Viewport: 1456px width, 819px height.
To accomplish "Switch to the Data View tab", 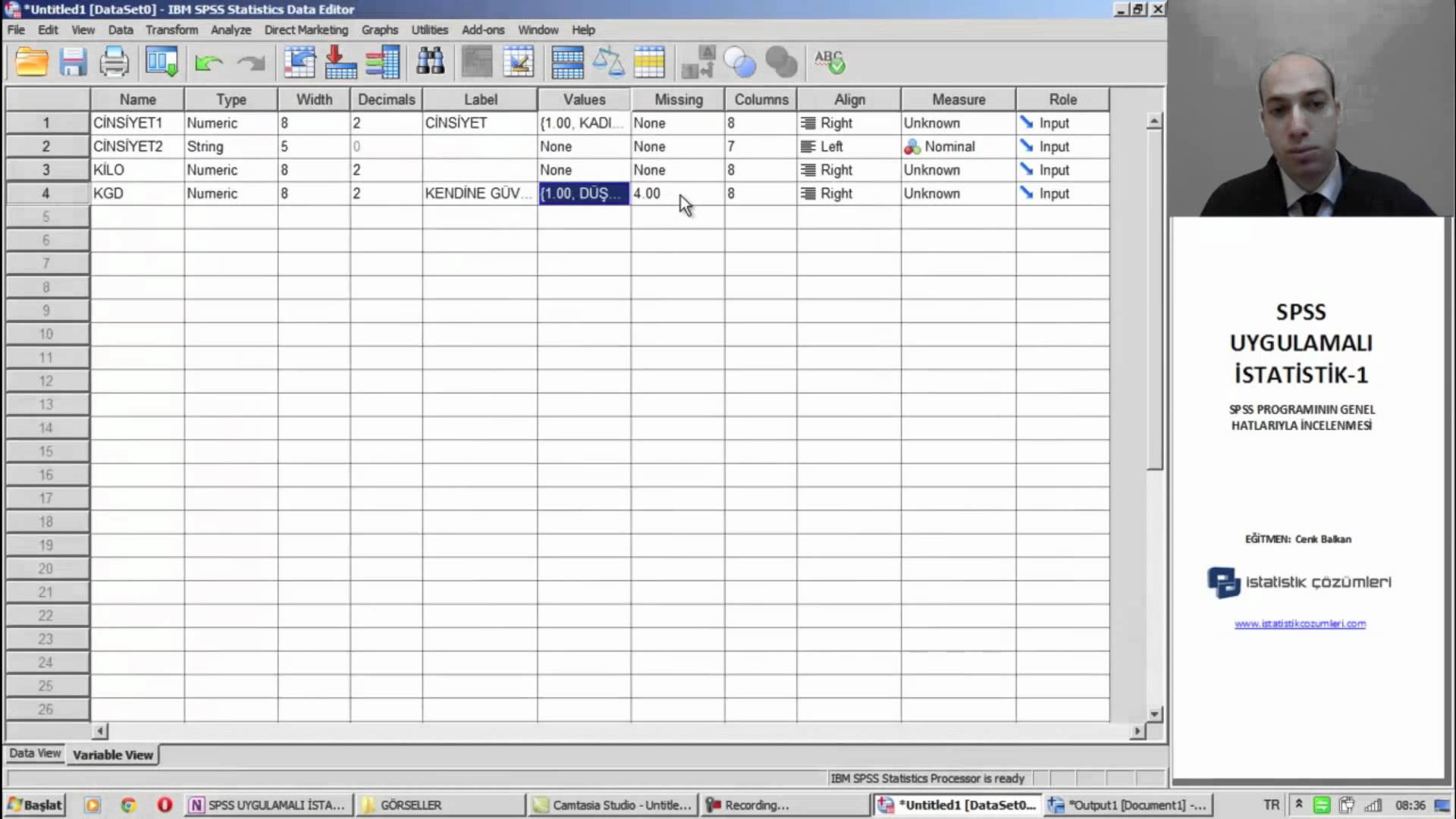I will pos(35,753).
